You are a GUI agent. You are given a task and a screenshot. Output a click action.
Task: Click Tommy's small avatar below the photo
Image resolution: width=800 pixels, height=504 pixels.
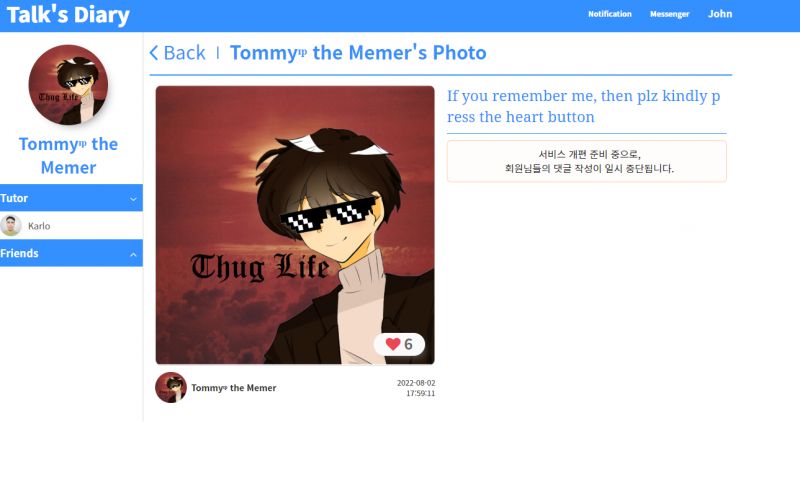(x=170, y=388)
